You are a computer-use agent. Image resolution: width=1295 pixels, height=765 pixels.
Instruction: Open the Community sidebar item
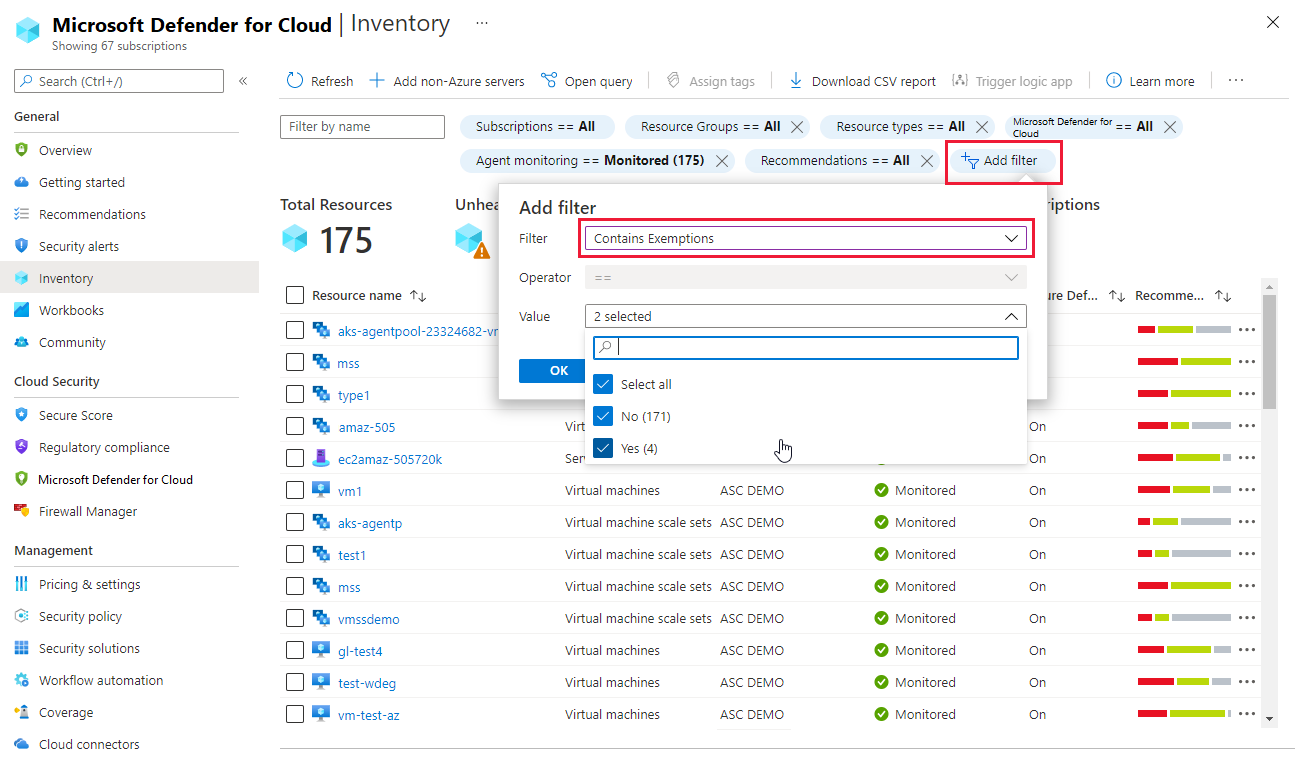[72, 342]
